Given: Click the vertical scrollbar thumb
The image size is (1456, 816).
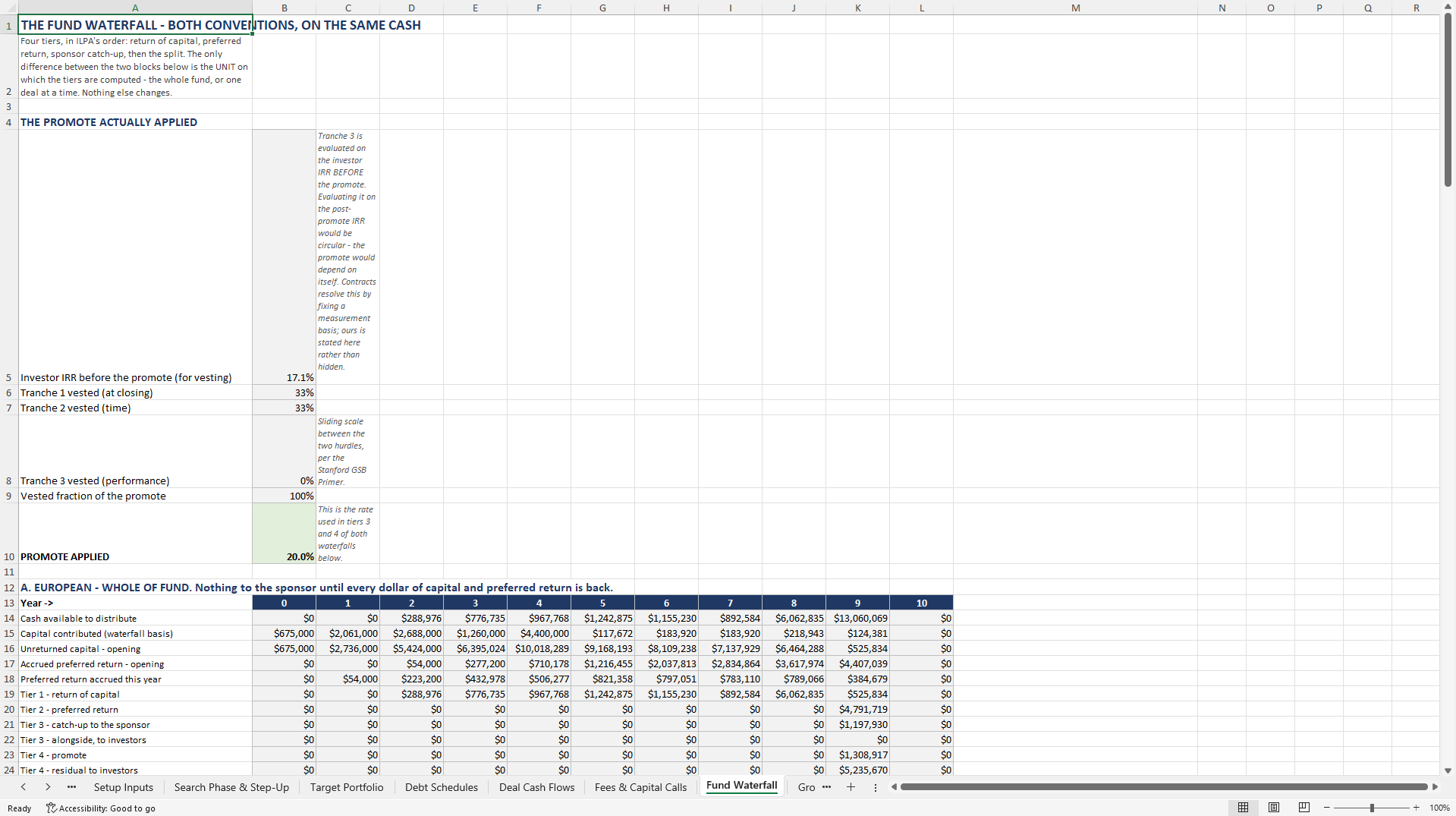Looking at the screenshot, I should [1448, 99].
